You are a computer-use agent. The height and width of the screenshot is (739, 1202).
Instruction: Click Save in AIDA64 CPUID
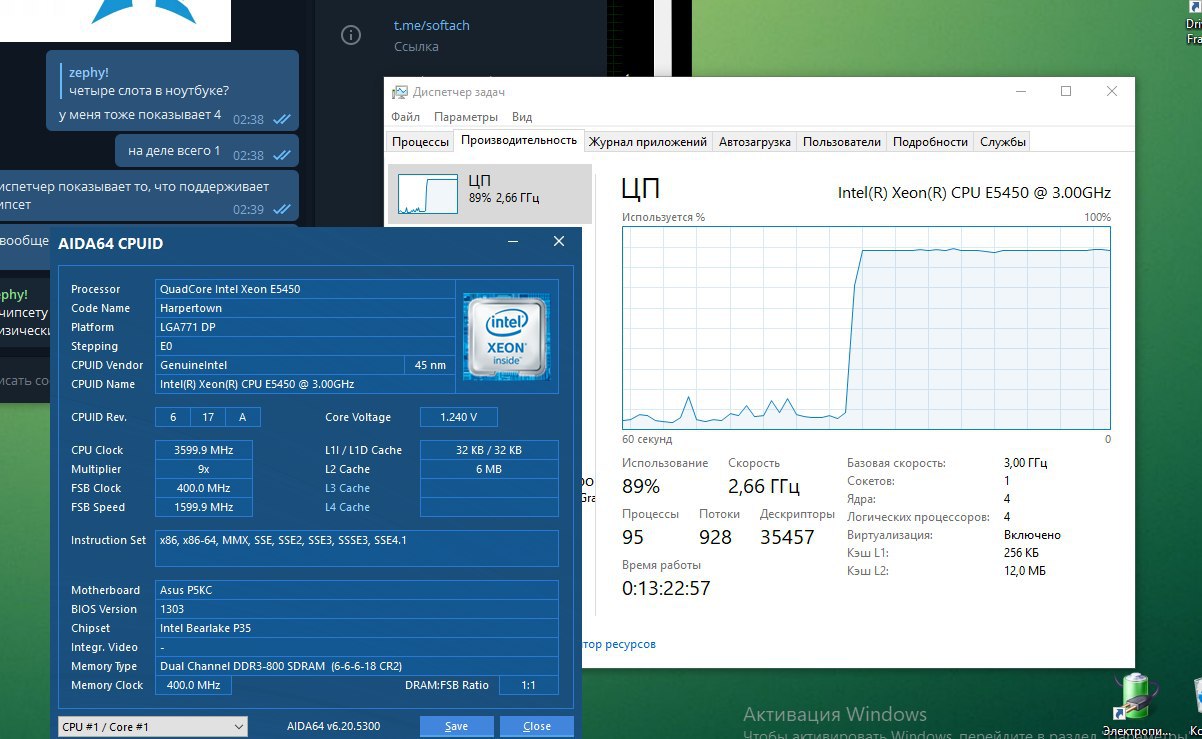456,726
